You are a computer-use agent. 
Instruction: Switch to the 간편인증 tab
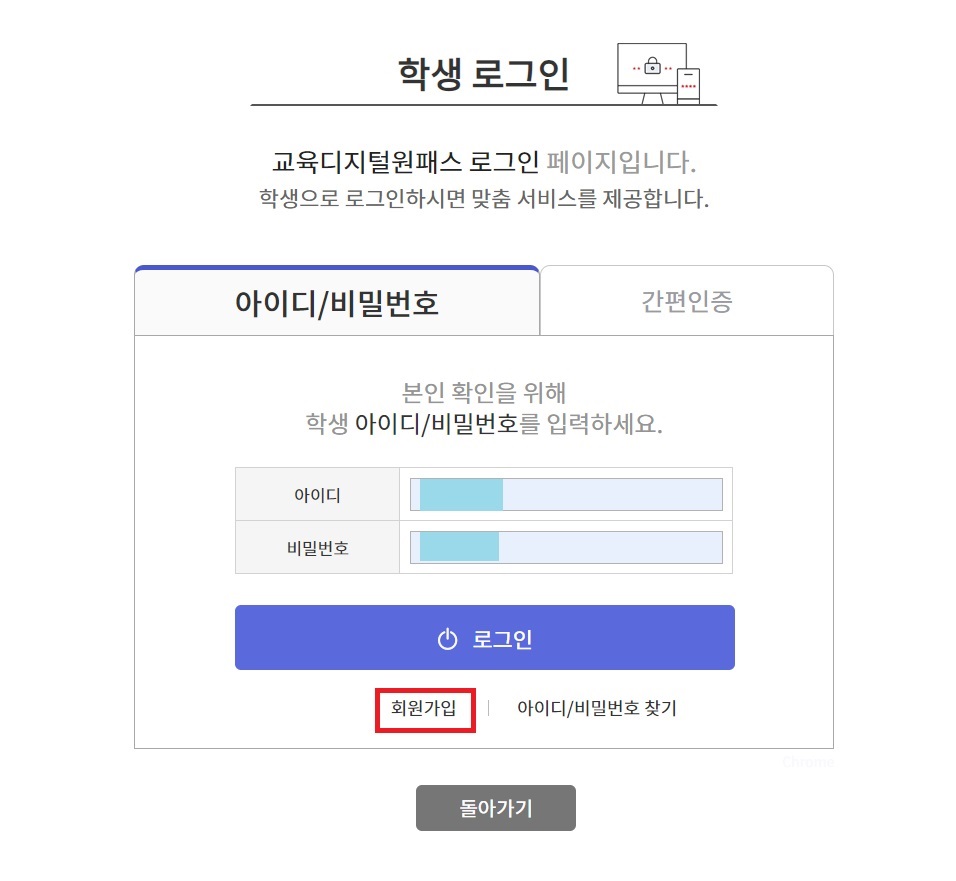click(x=686, y=300)
